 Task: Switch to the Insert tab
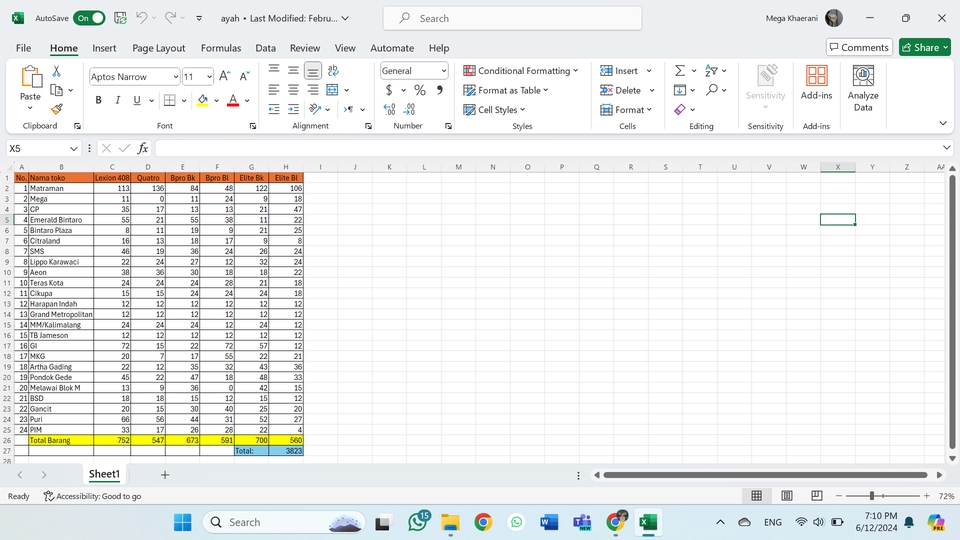[104, 48]
